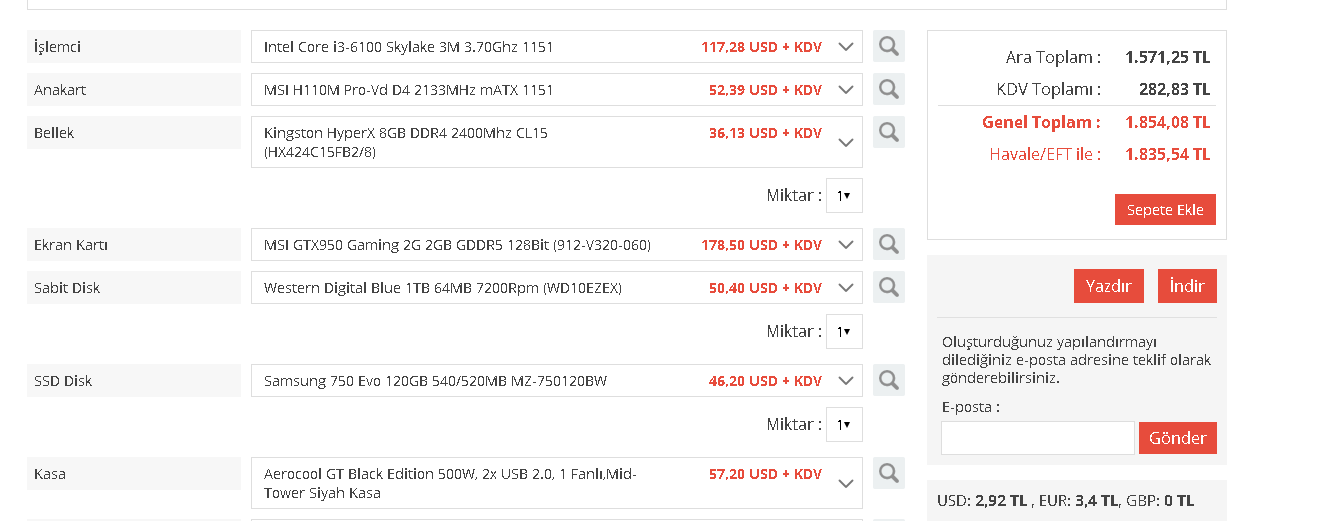Search Anakart products with magnifier icon
The image size is (1337, 521).
[888, 89]
